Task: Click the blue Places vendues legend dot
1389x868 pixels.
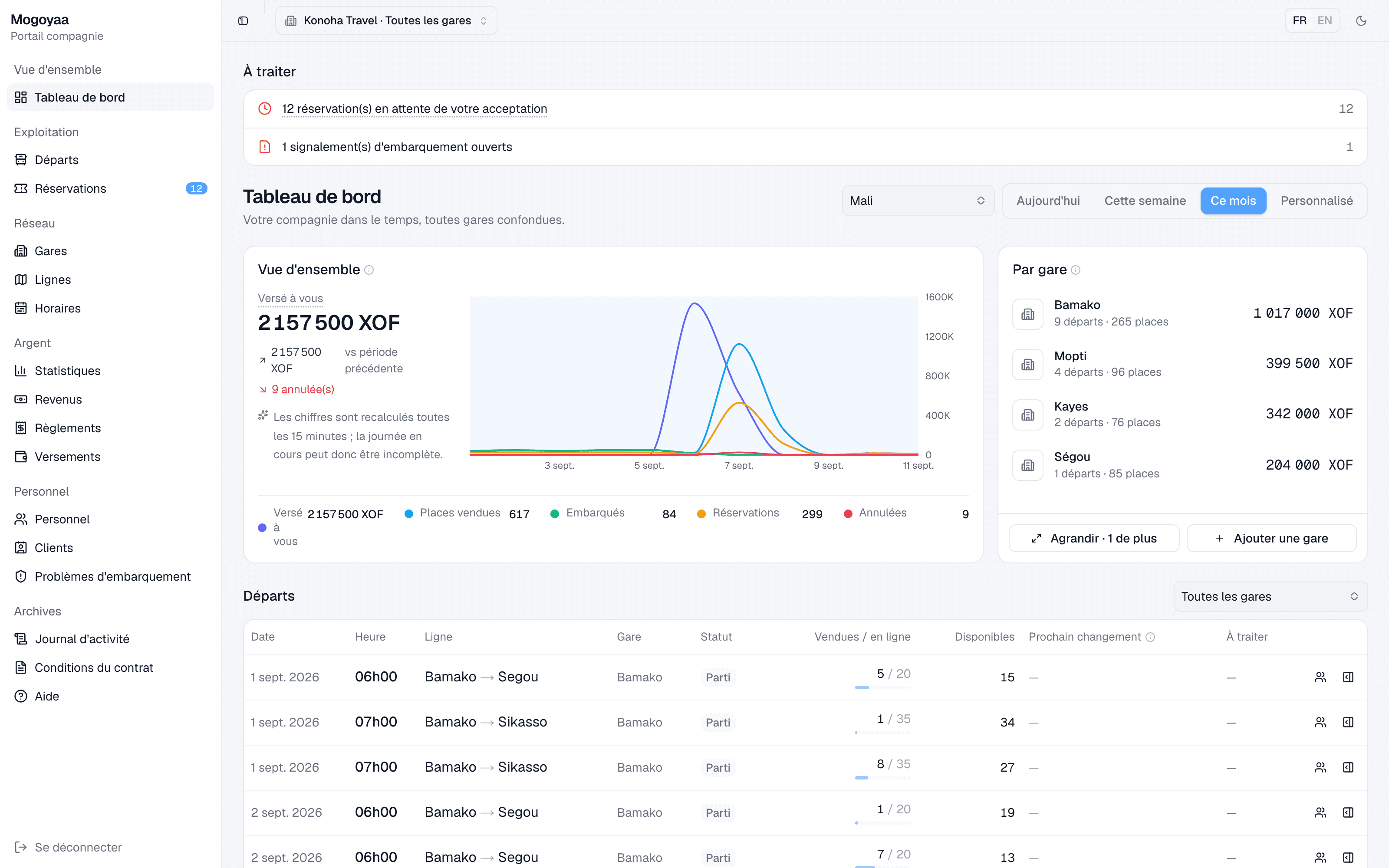Action: tap(408, 514)
